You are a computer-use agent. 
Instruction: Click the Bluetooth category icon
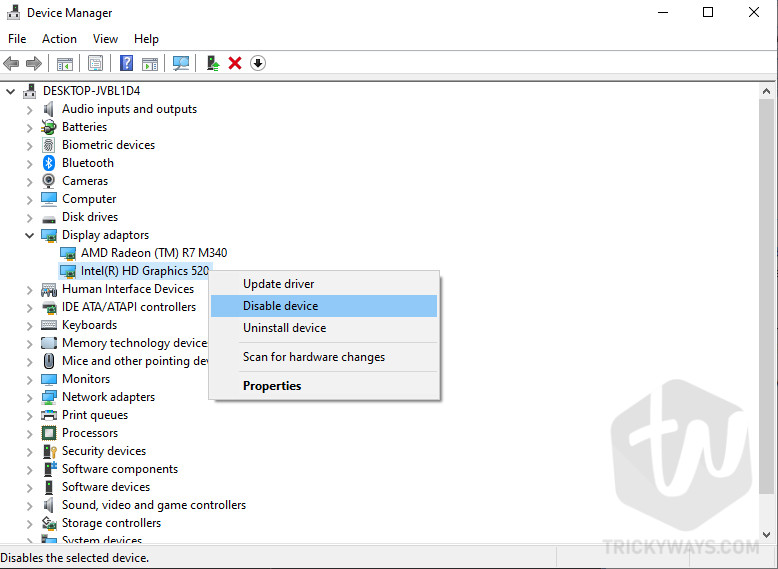pos(49,163)
